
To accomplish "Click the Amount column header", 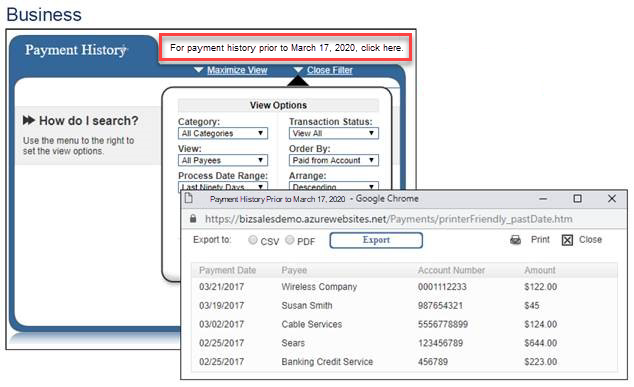I will coord(540,270).
